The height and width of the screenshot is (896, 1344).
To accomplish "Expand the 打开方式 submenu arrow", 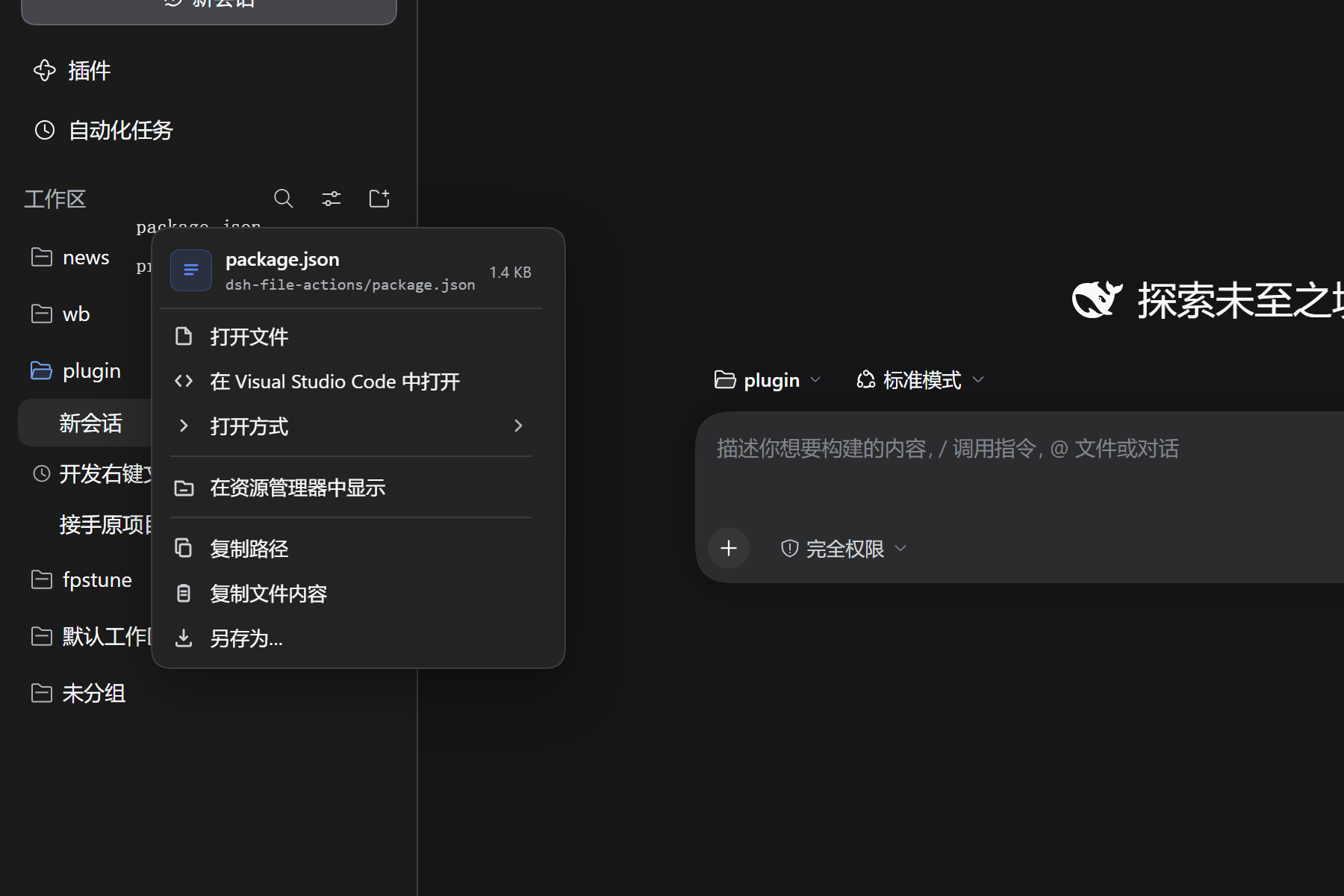I will (x=518, y=426).
